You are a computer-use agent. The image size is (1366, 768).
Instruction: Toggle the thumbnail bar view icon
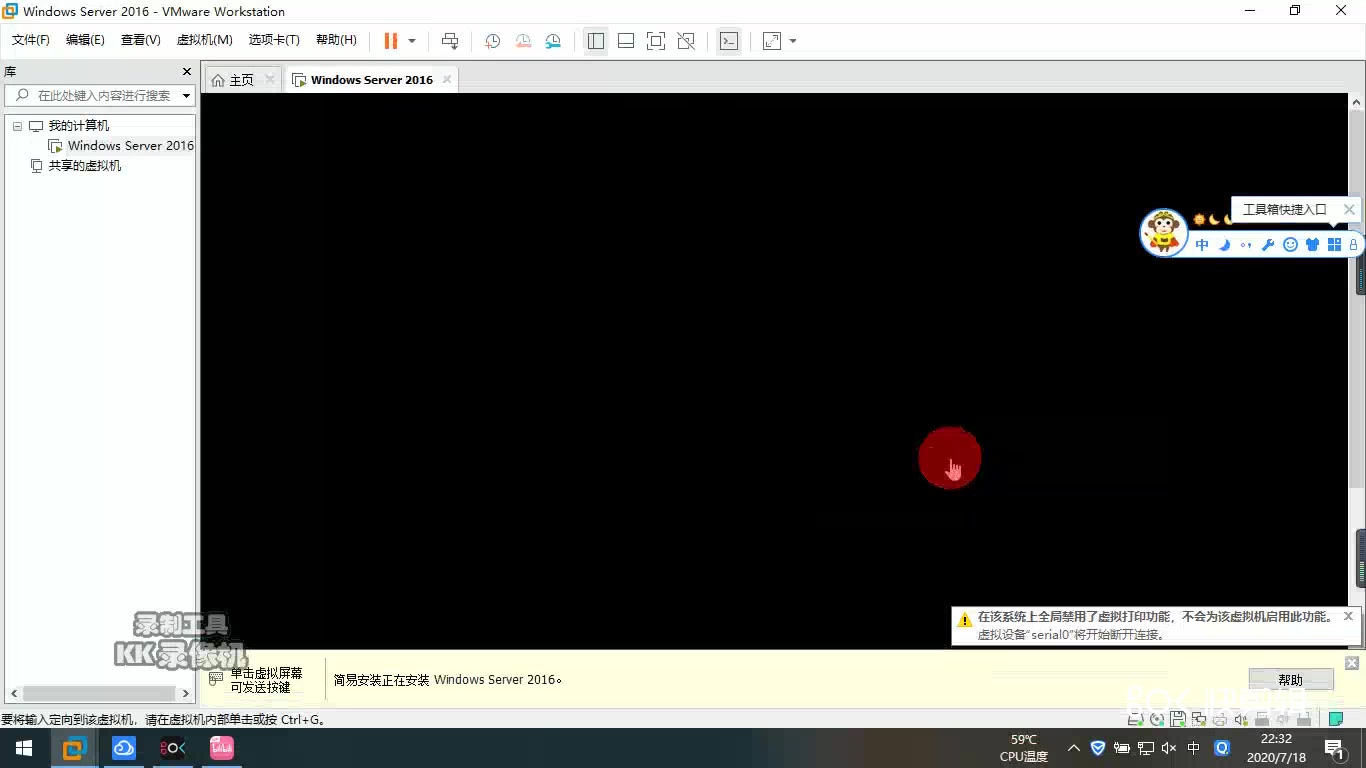coord(626,41)
